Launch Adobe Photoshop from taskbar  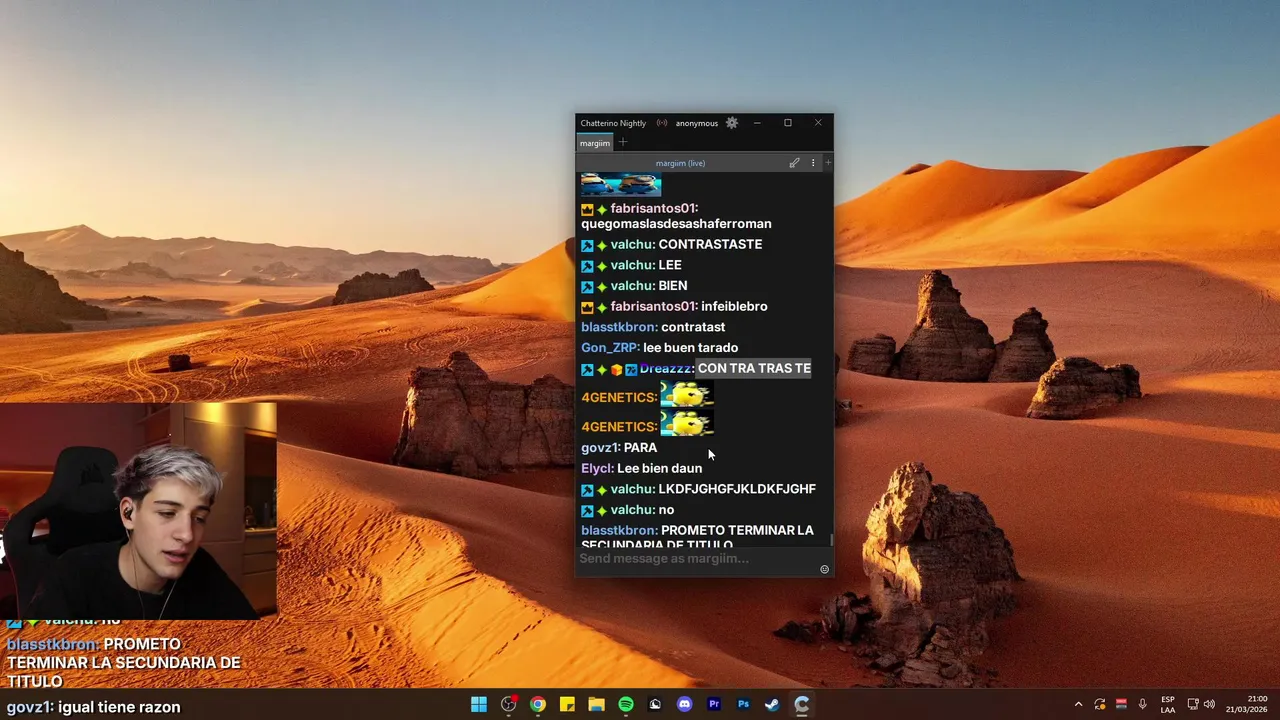[743, 704]
